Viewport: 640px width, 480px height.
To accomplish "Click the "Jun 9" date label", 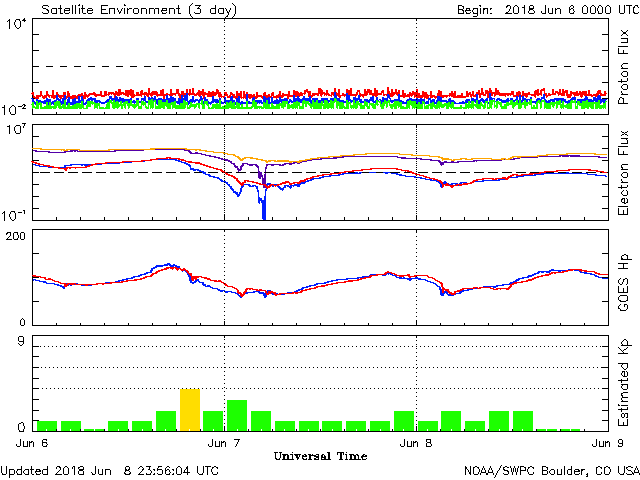I will pyautogui.click(x=608, y=443).
